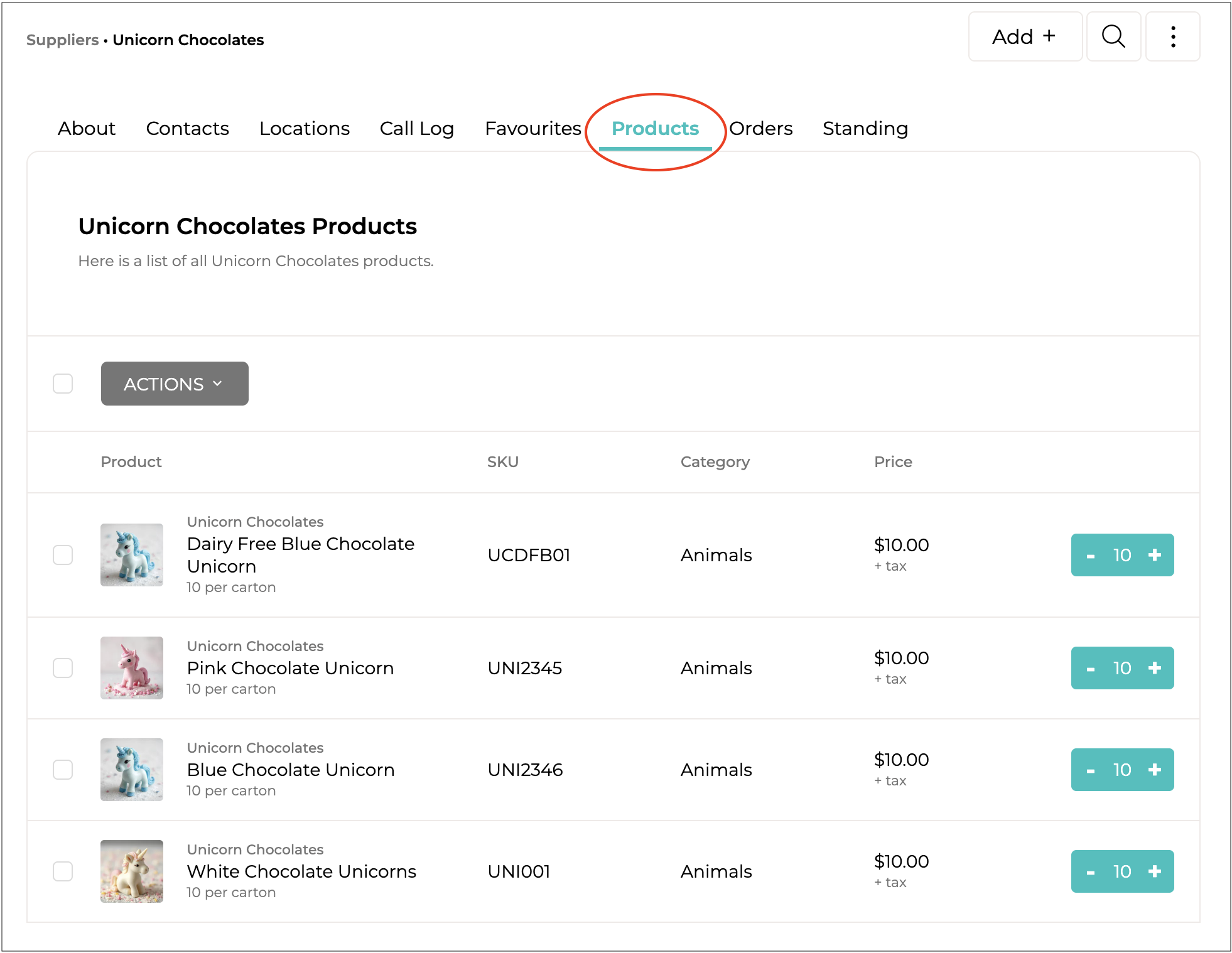Click the search magnifier icon

[1113, 36]
